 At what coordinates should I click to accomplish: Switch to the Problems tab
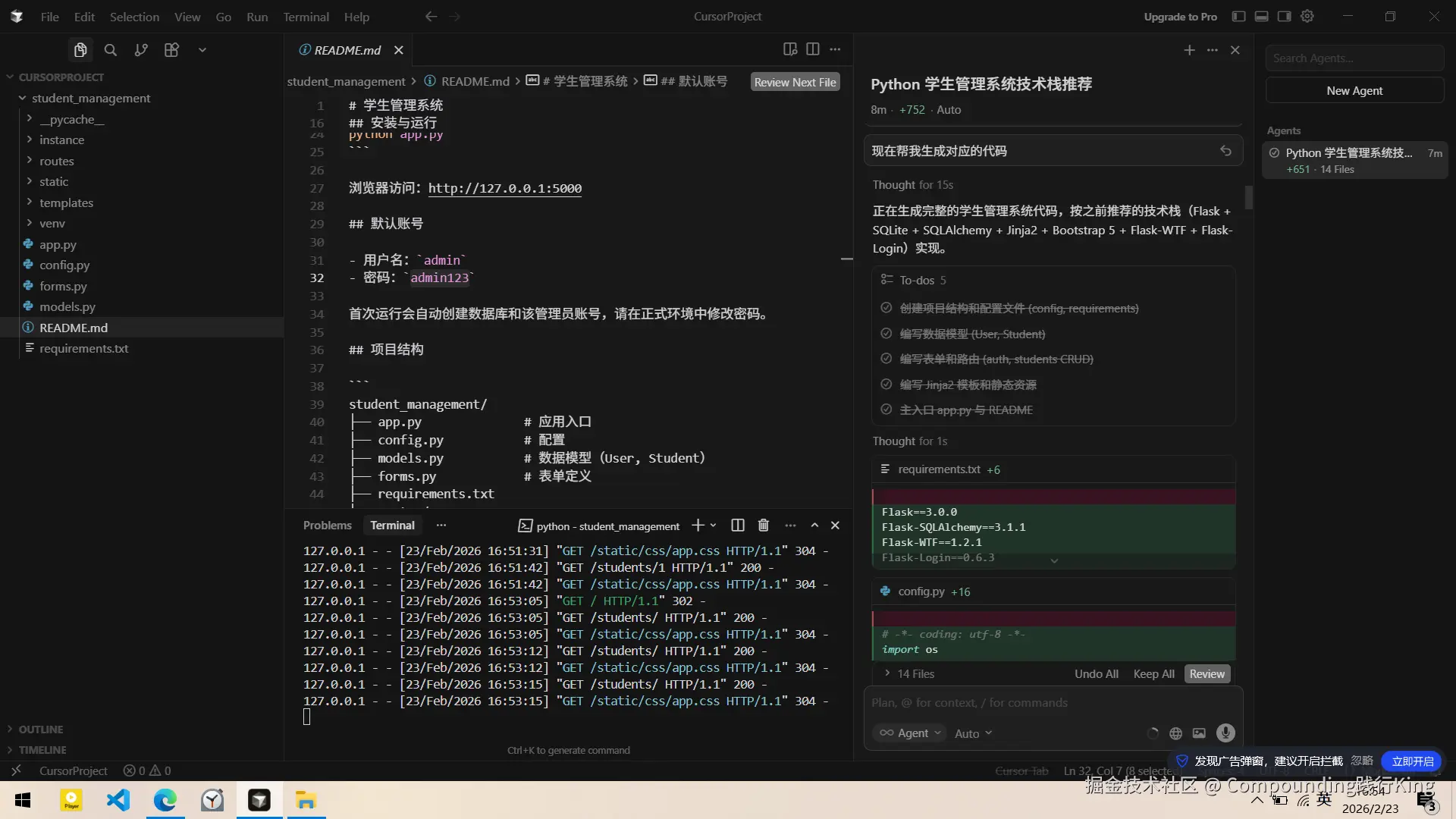(x=327, y=526)
